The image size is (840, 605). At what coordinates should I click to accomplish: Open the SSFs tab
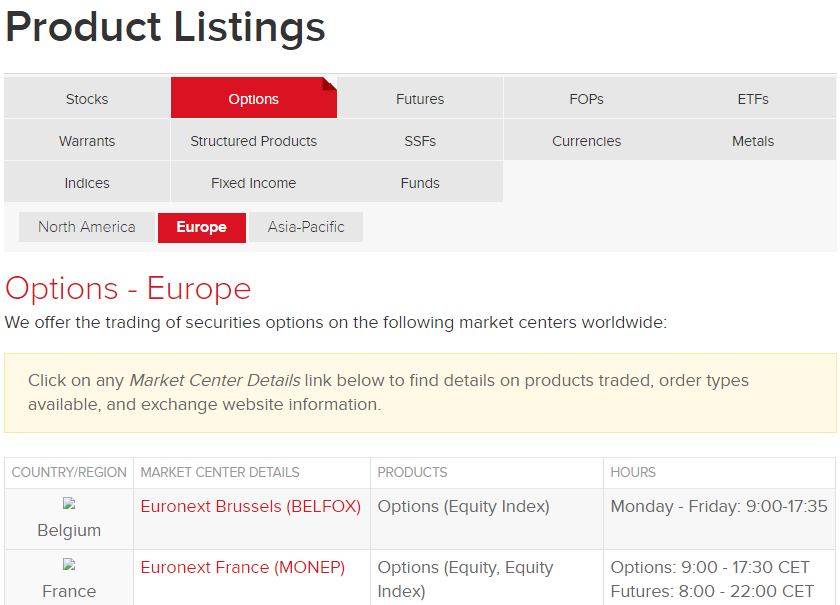(420, 140)
